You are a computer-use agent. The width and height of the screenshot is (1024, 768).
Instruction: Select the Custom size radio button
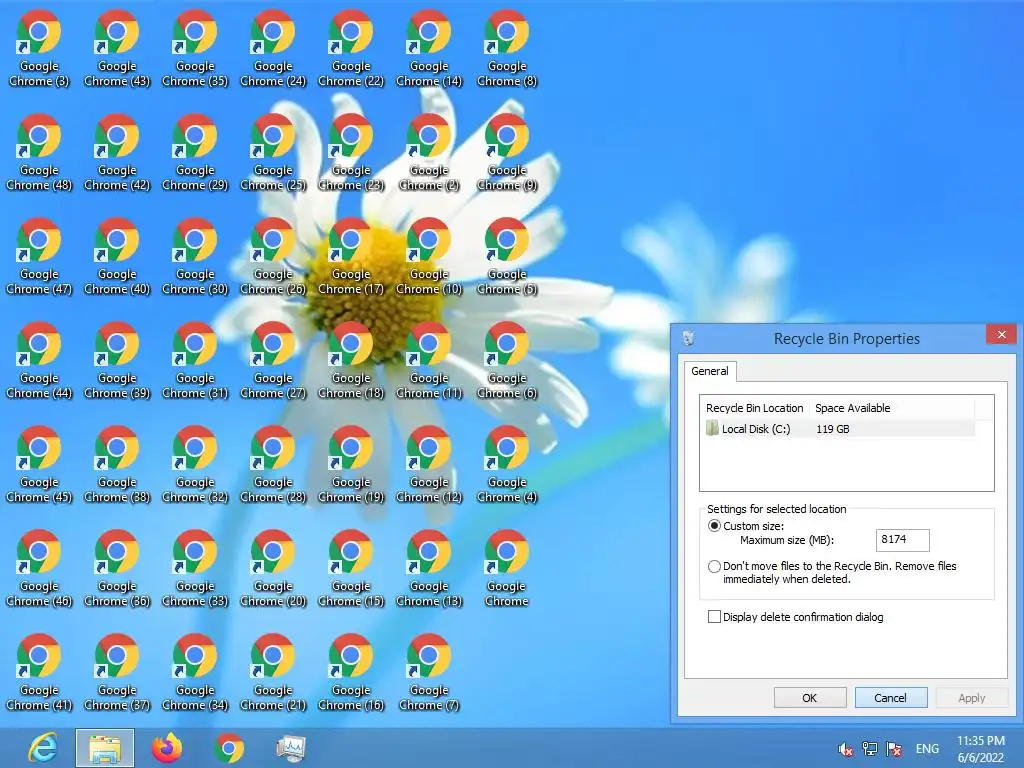(x=714, y=526)
